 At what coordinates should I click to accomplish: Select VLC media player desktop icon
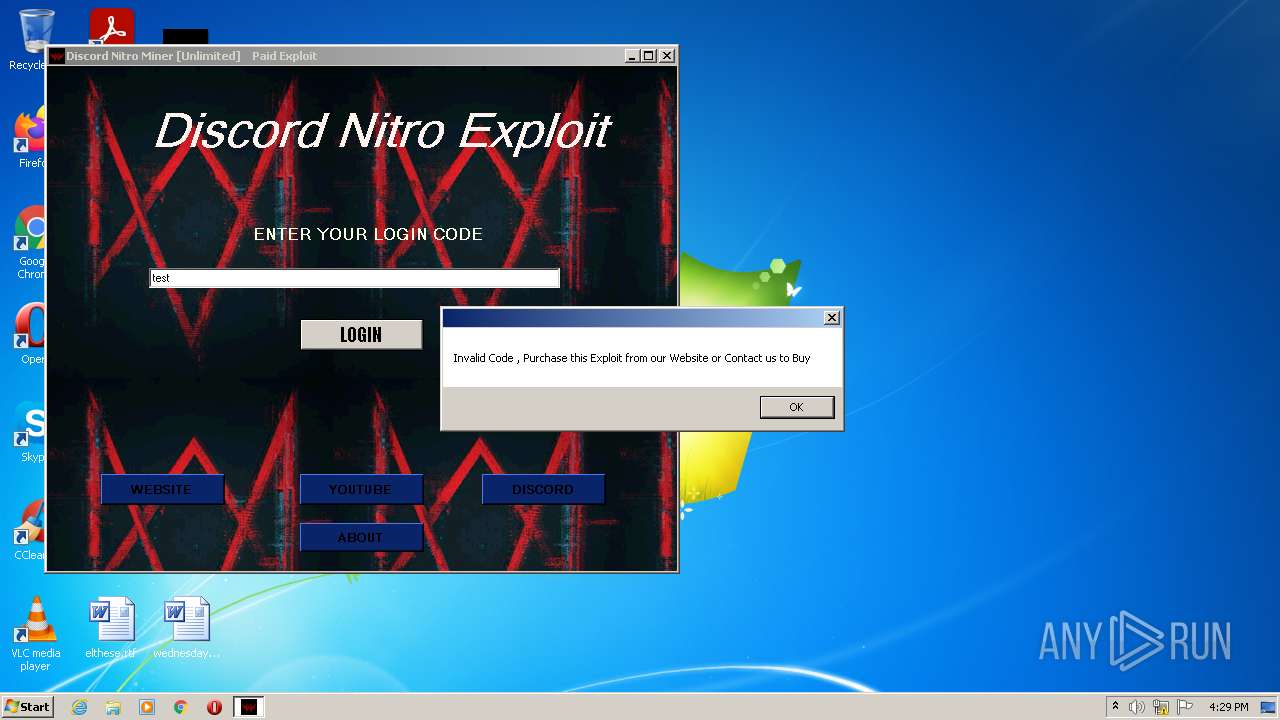pyautogui.click(x=35, y=634)
